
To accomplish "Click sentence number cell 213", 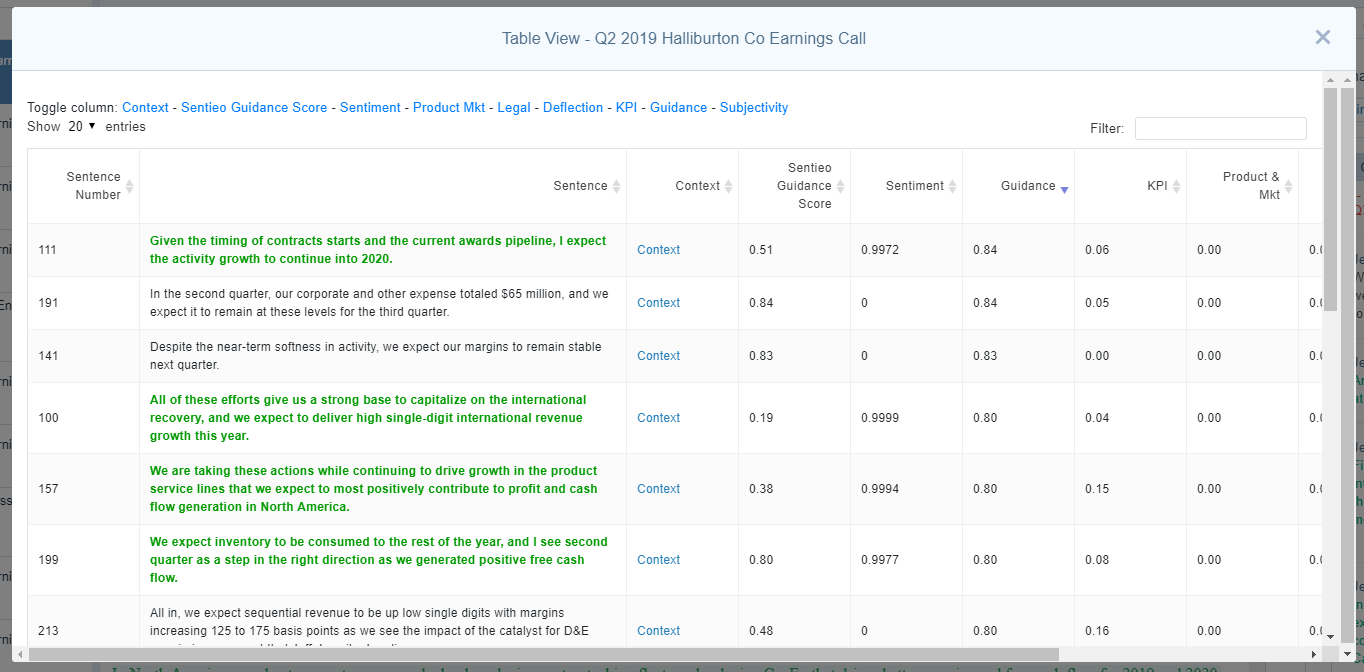I will (x=83, y=631).
